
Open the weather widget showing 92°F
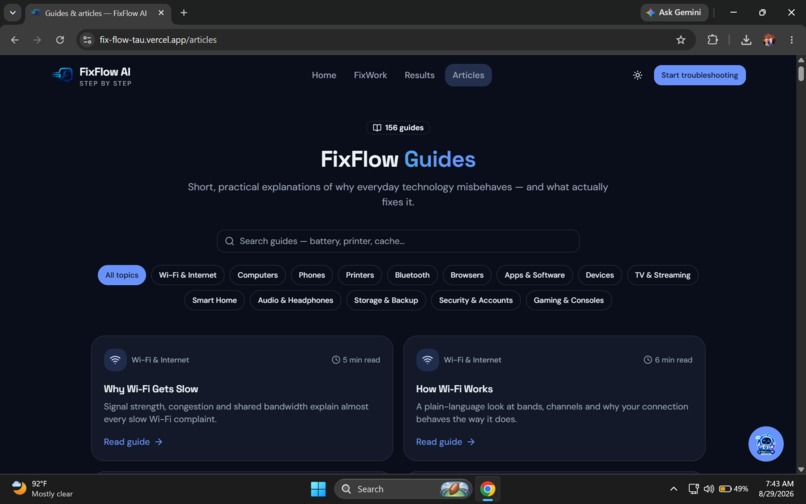click(42, 489)
